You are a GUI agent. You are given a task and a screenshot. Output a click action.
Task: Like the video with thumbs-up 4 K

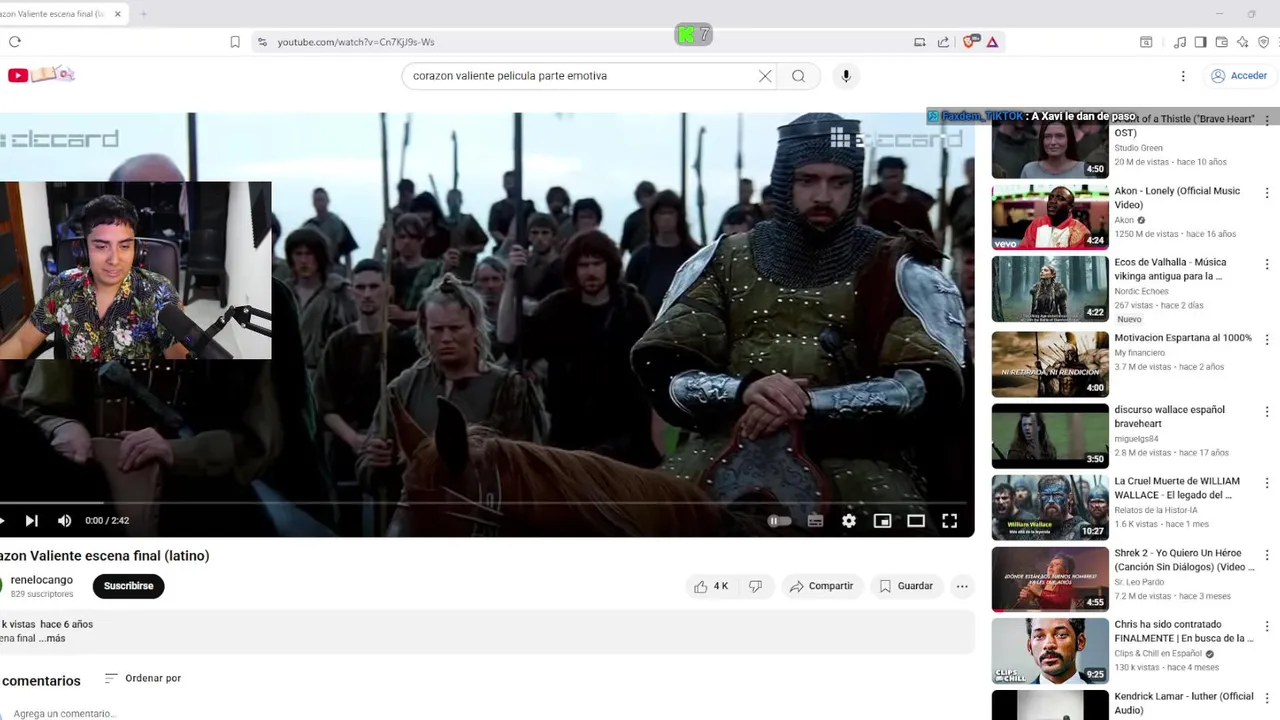click(x=711, y=586)
